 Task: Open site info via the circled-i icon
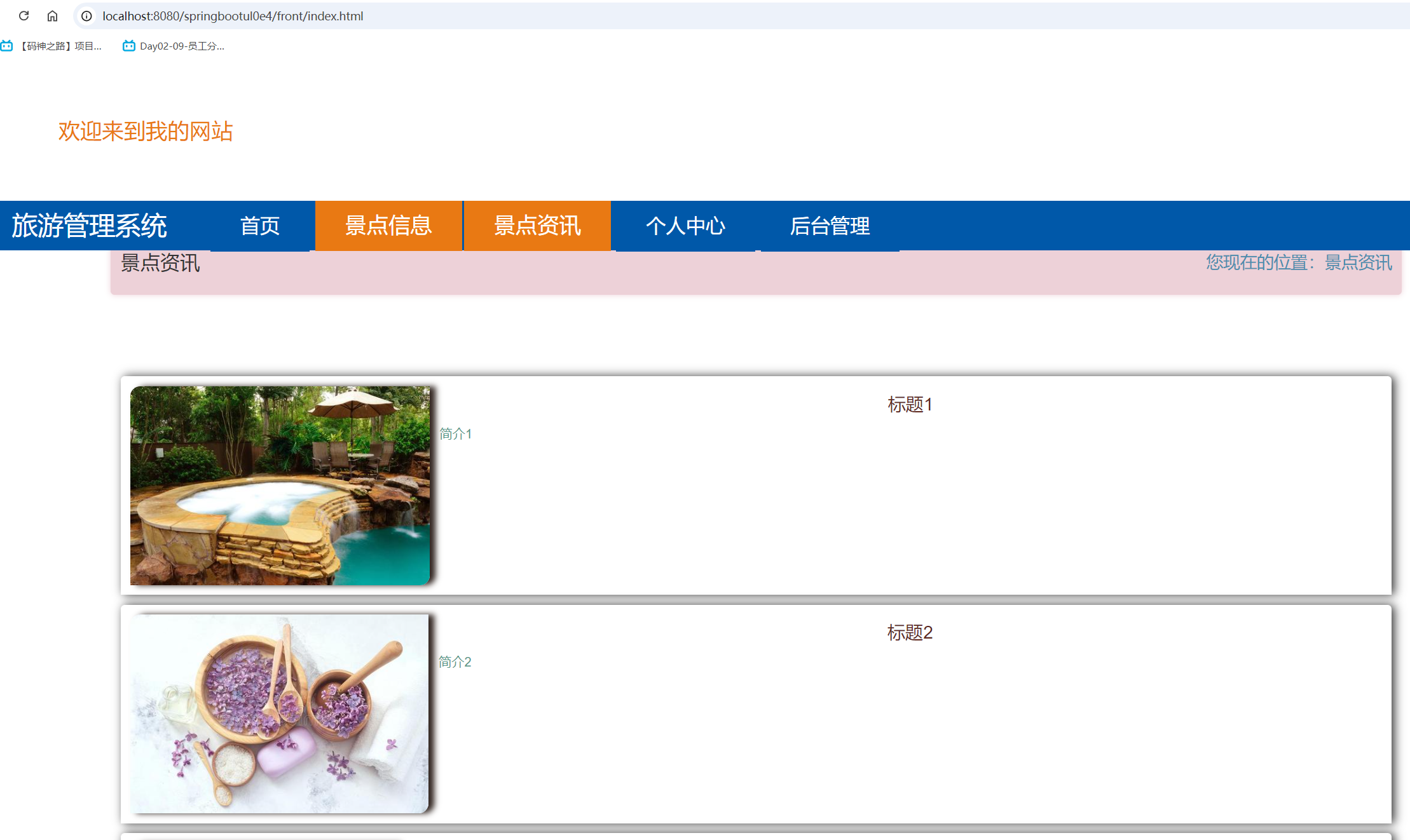tap(86, 16)
